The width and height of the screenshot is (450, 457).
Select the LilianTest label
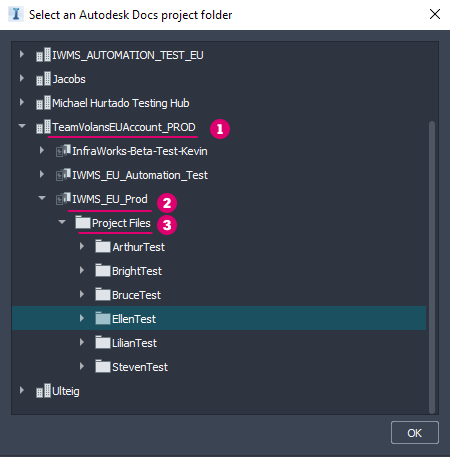click(134, 343)
